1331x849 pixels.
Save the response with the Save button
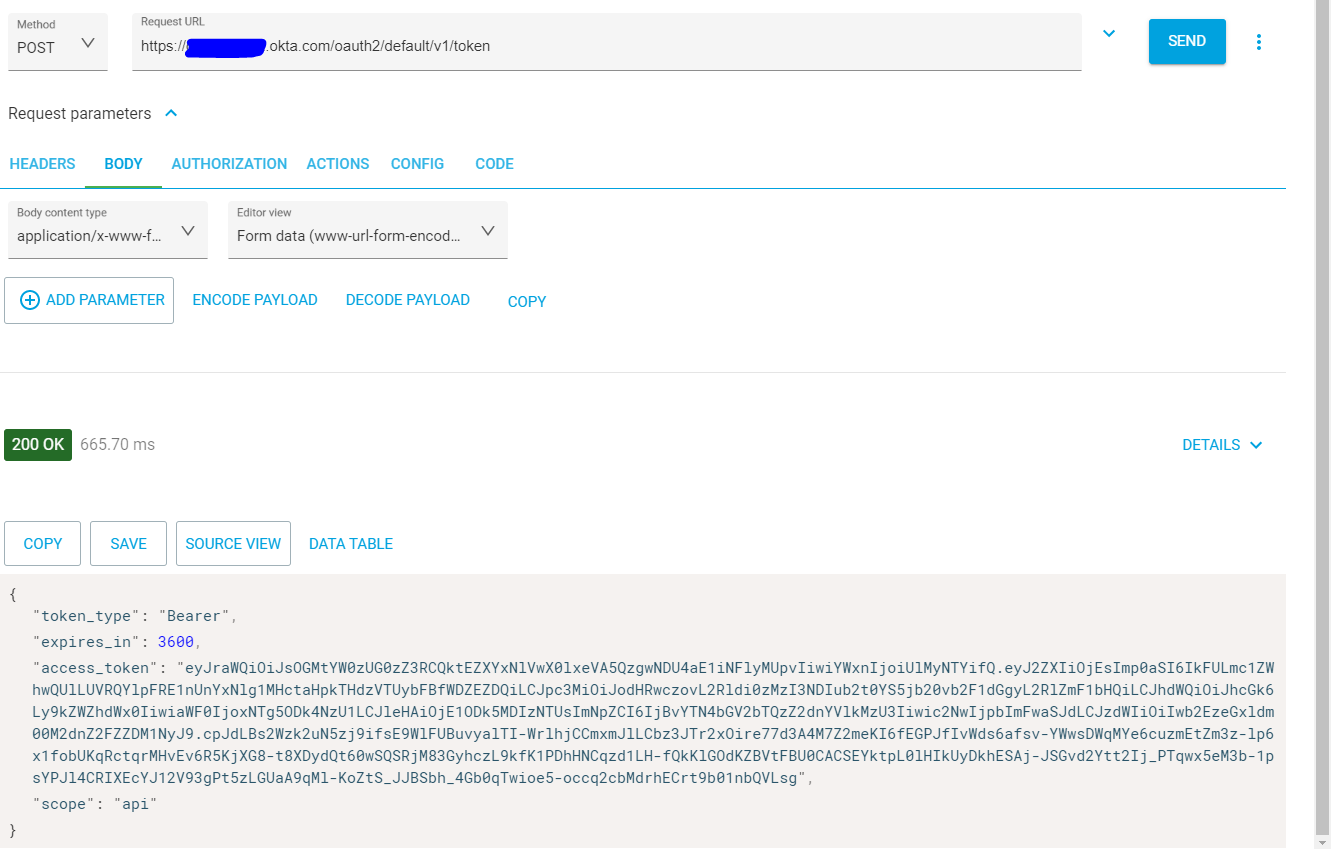coord(128,544)
